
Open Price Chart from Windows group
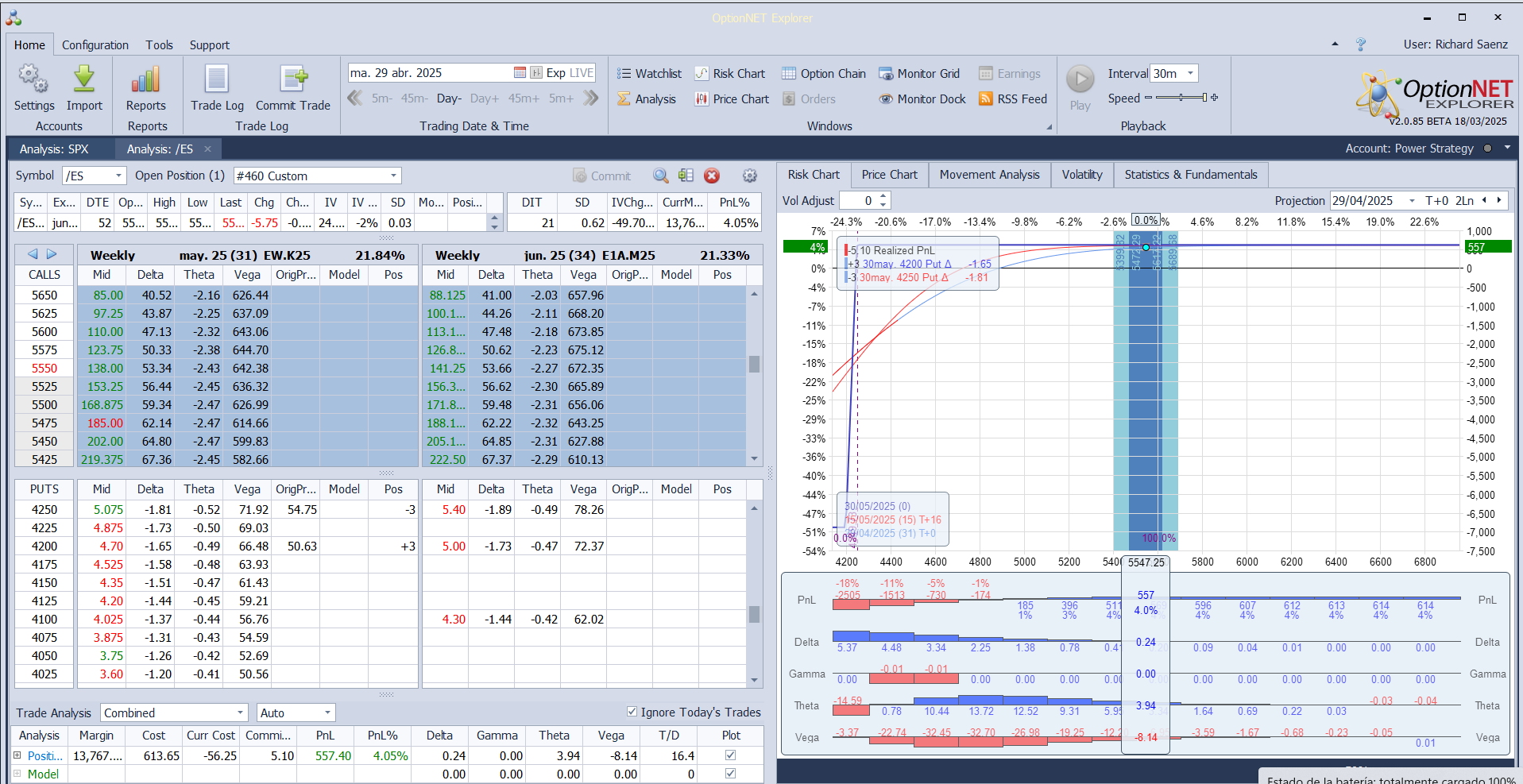pos(733,98)
